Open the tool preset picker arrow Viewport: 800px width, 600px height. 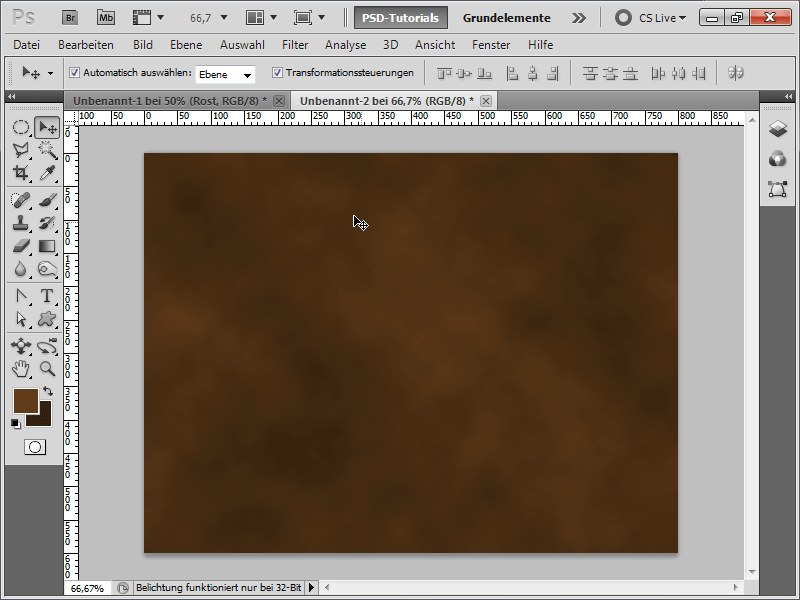coord(50,73)
